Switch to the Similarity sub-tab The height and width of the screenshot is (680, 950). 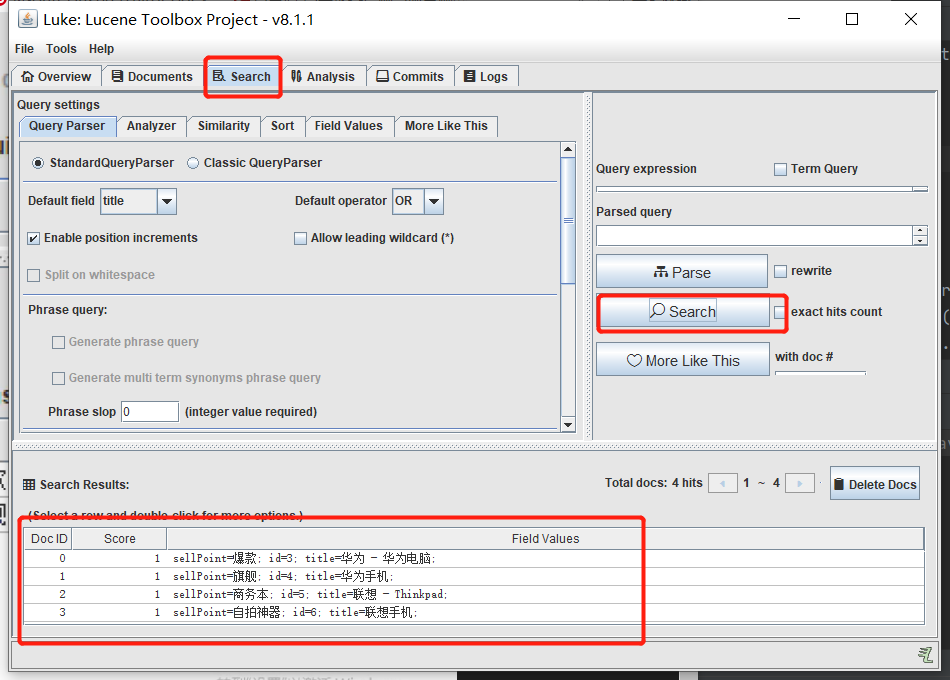pyautogui.click(x=224, y=126)
